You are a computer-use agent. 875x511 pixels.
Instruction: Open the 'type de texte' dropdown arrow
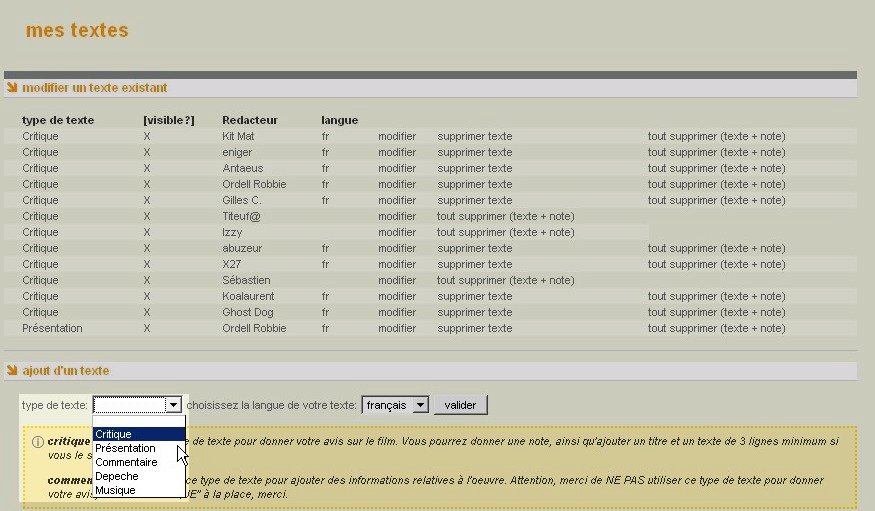[174, 405]
